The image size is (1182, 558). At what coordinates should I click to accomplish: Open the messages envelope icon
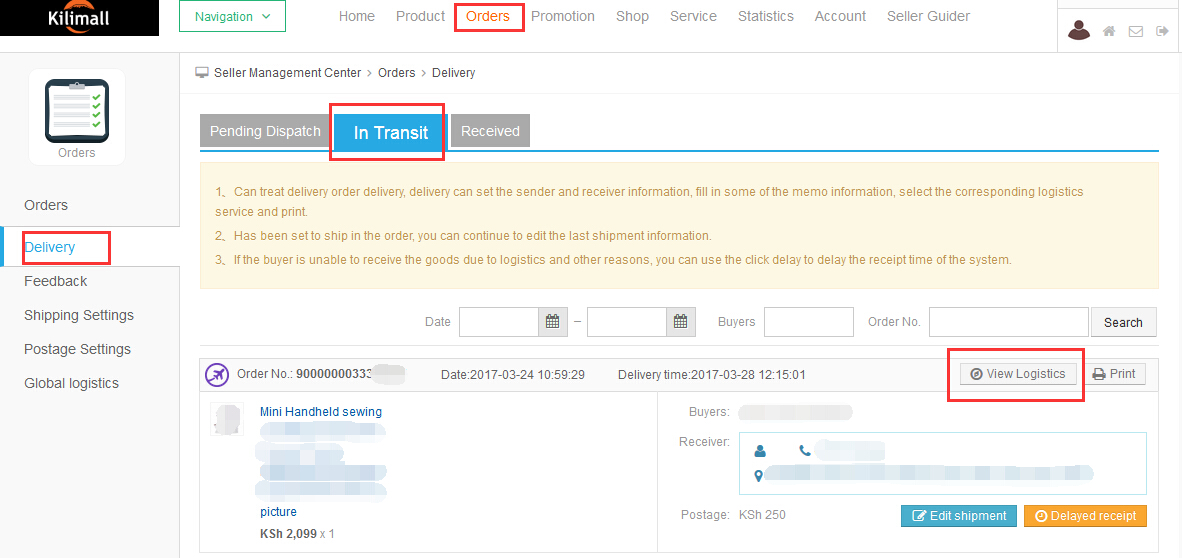coord(1135,32)
